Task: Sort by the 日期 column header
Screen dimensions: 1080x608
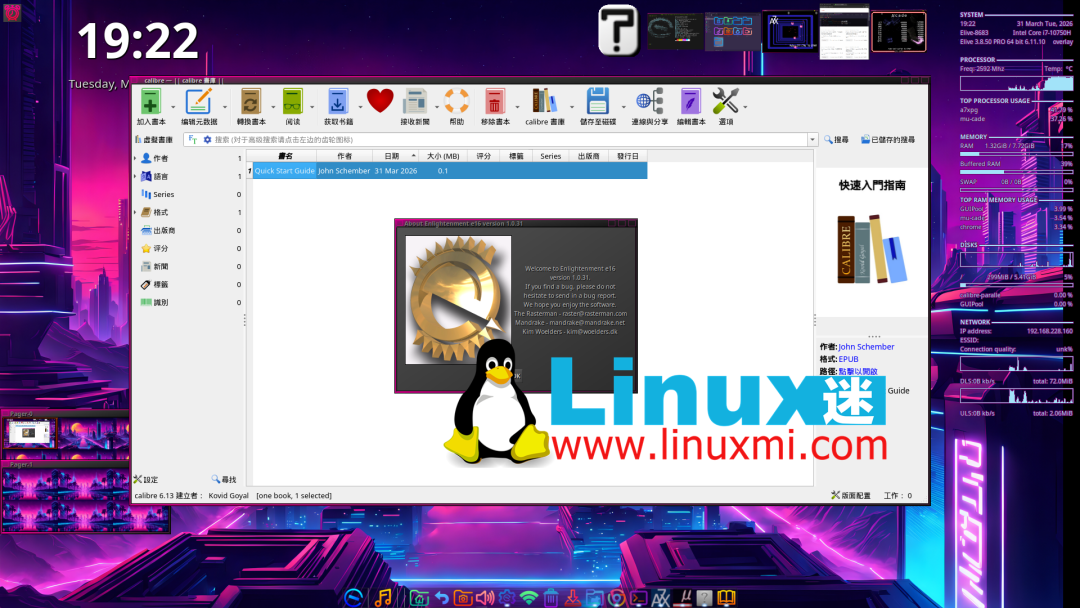Action: [392, 156]
